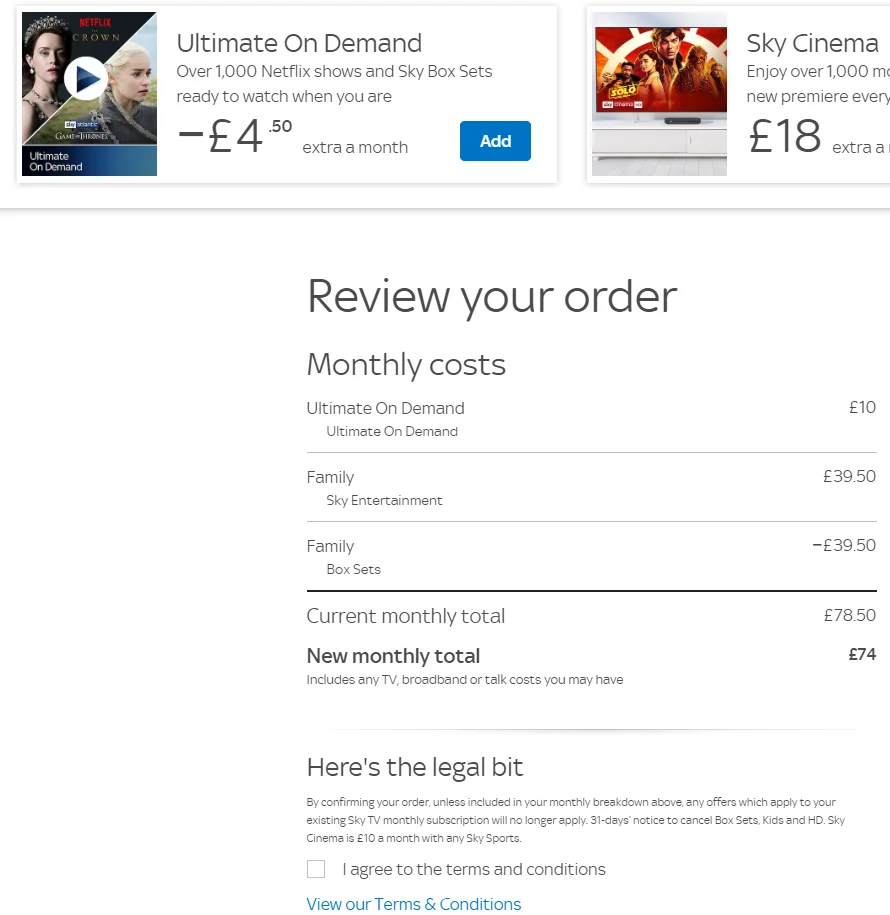Viewport: 890px width, 915px height.
Task: Click the Sky Entertainment line item
Action: click(384, 500)
